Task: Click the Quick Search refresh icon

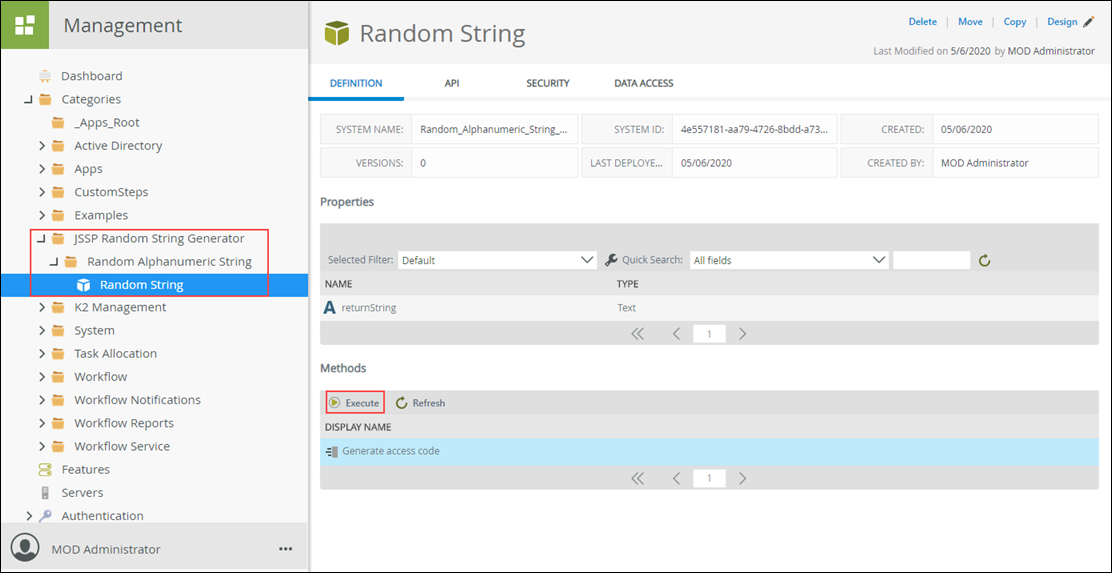Action: [x=984, y=261]
